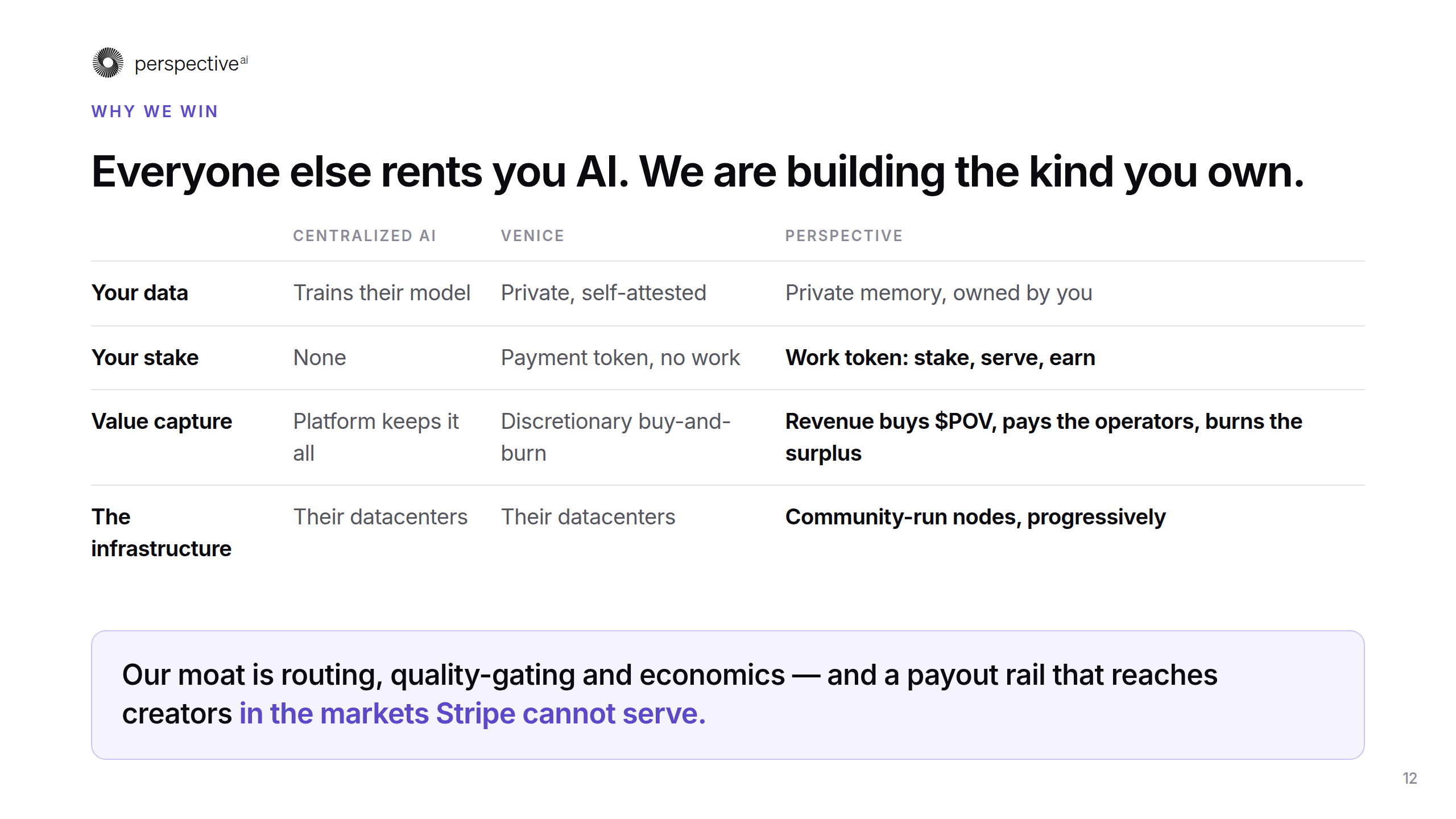This screenshot has width=1456, height=819.
Task: Click Community-run nodes, progressively text
Action: click(975, 517)
